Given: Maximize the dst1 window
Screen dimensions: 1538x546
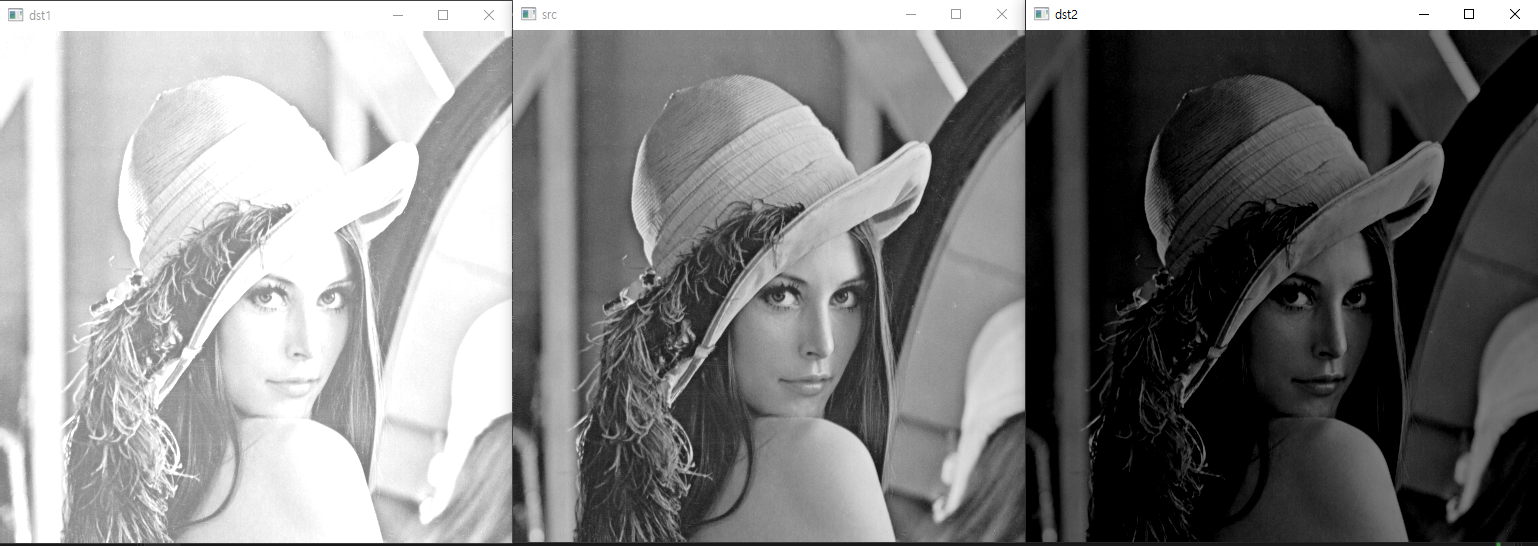Looking at the screenshot, I should click(x=443, y=15).
